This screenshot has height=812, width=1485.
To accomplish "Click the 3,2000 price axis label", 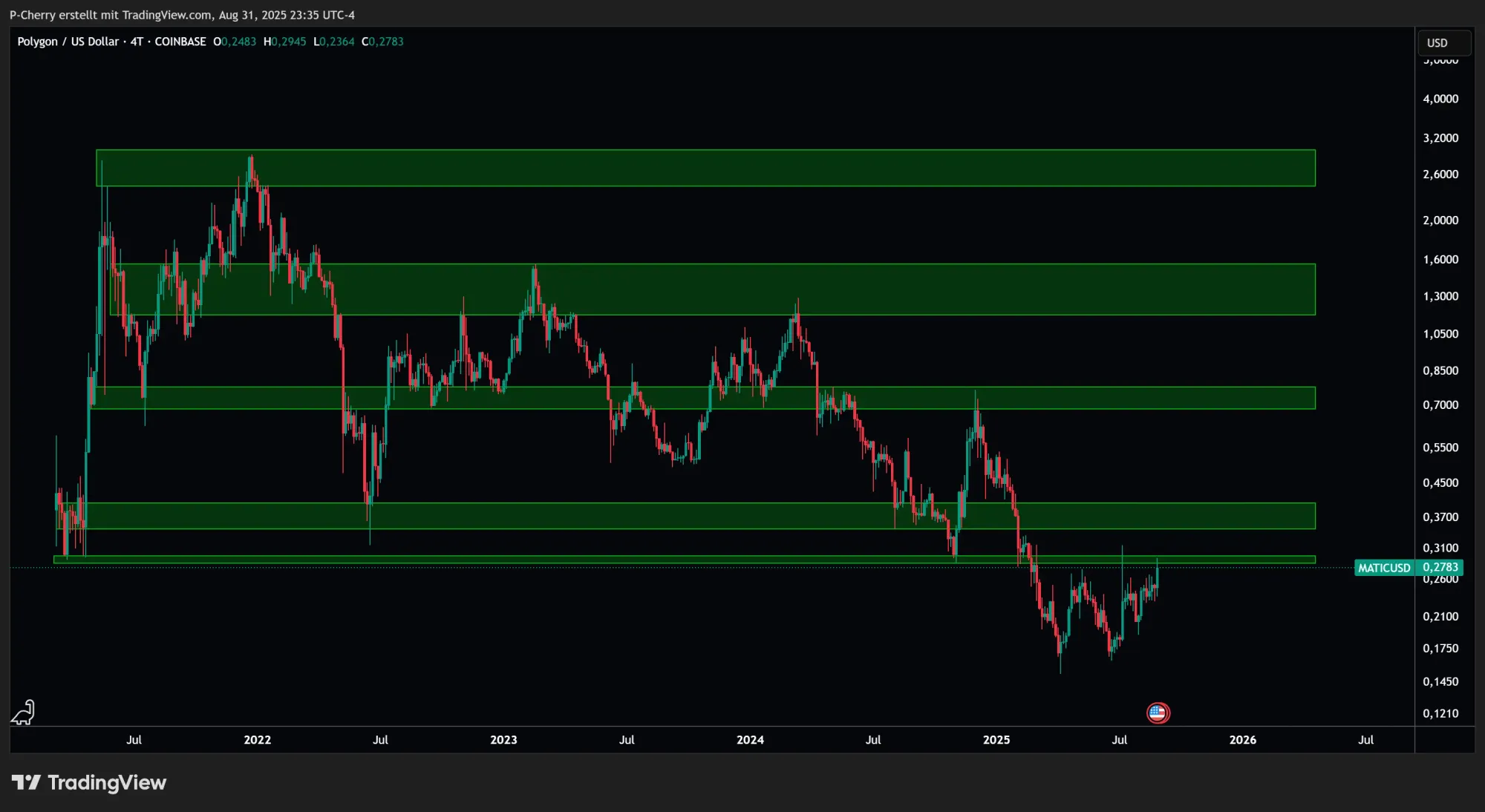I will point(1440,138).
